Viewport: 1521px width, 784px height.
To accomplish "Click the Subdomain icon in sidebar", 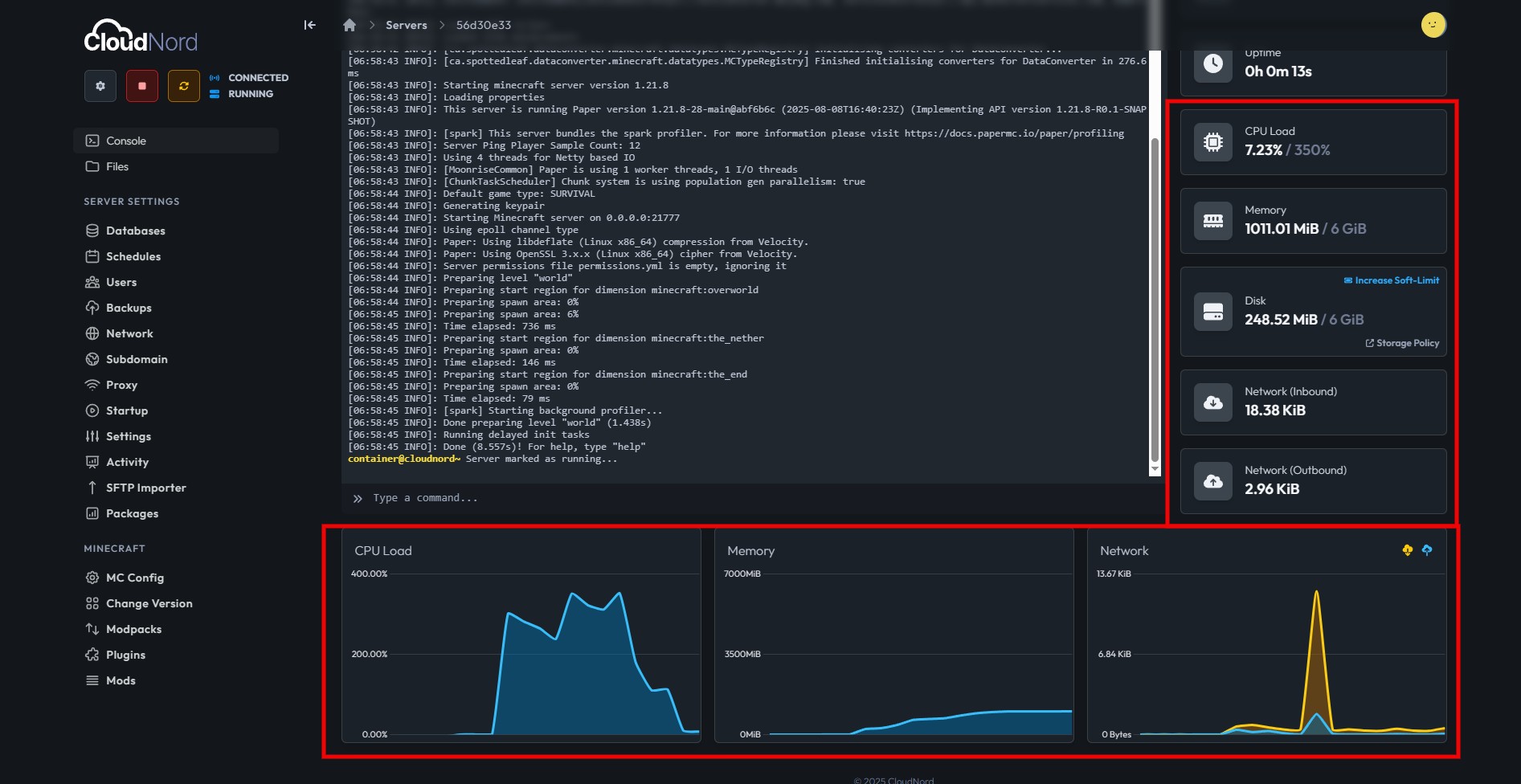I will [92, 359].
